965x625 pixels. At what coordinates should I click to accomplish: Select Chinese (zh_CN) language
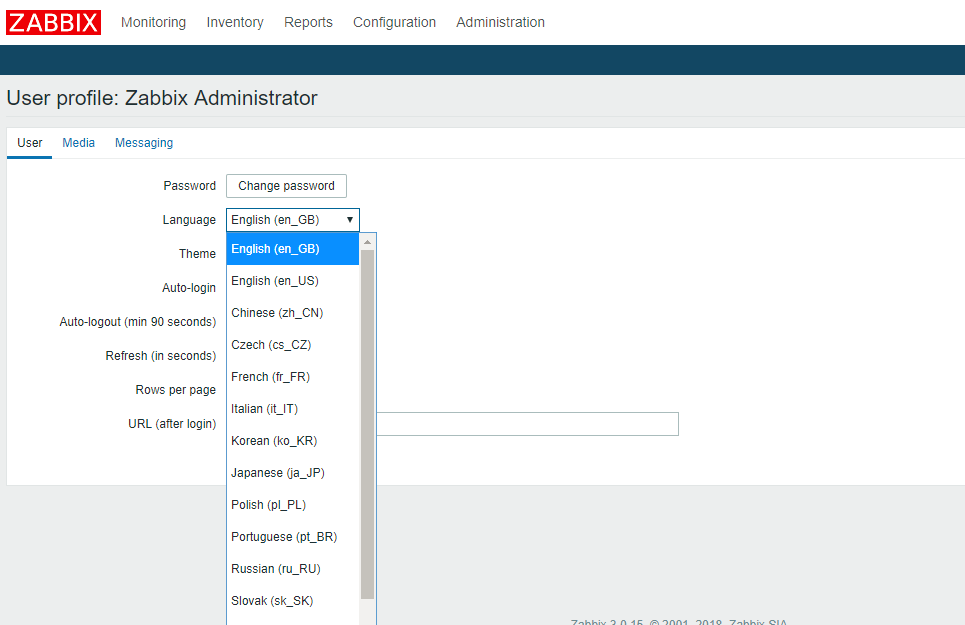[293, 312]
